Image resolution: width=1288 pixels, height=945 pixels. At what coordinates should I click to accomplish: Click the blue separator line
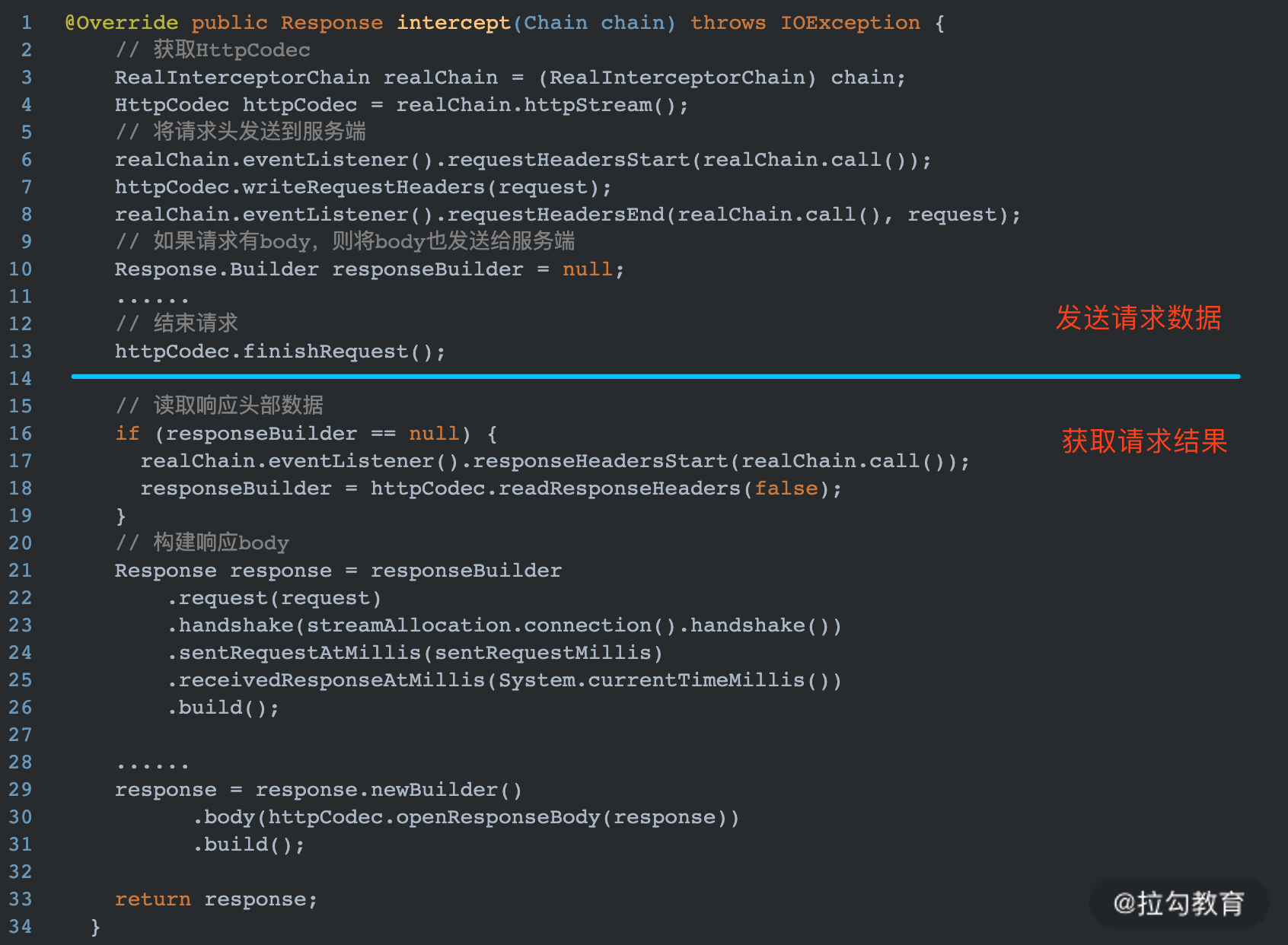(655, 376)
